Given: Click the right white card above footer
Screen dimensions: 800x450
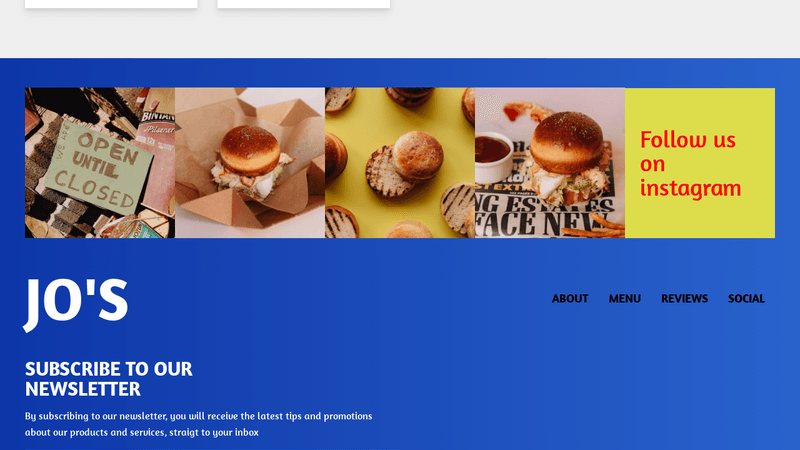Looking at the screenshot, I should [304, 4].
